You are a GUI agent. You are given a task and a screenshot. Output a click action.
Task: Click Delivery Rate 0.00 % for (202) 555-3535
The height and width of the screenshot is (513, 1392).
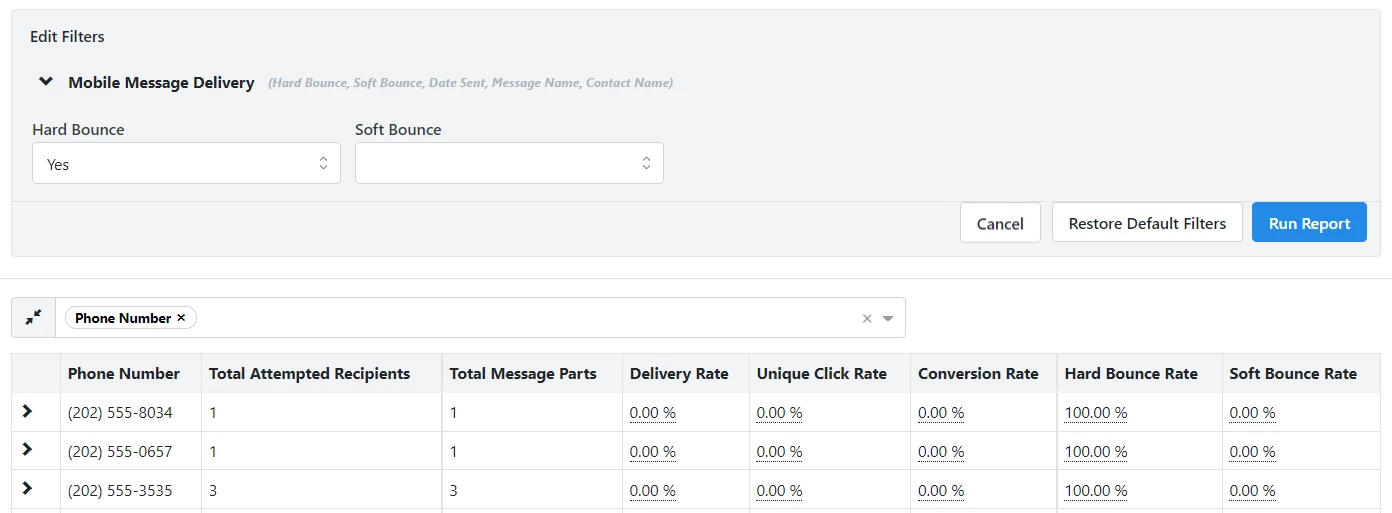coord(653,490)
